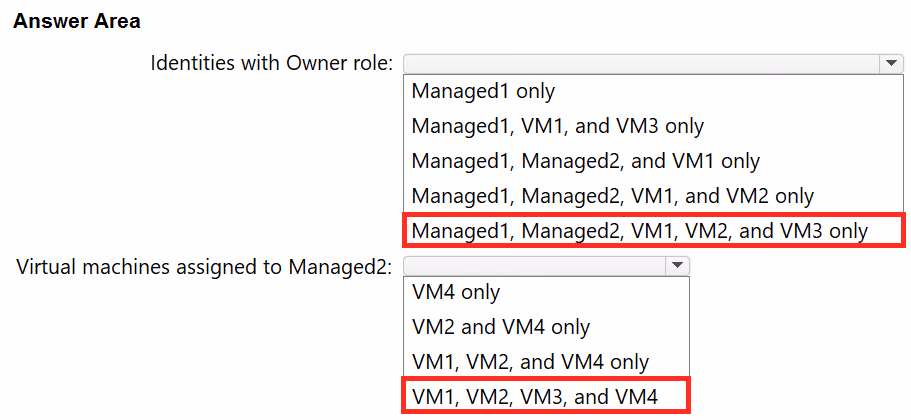Select the red-outlined answer in the Owner role list
Viewport: 911px width, 420px height.
(654, 231)
